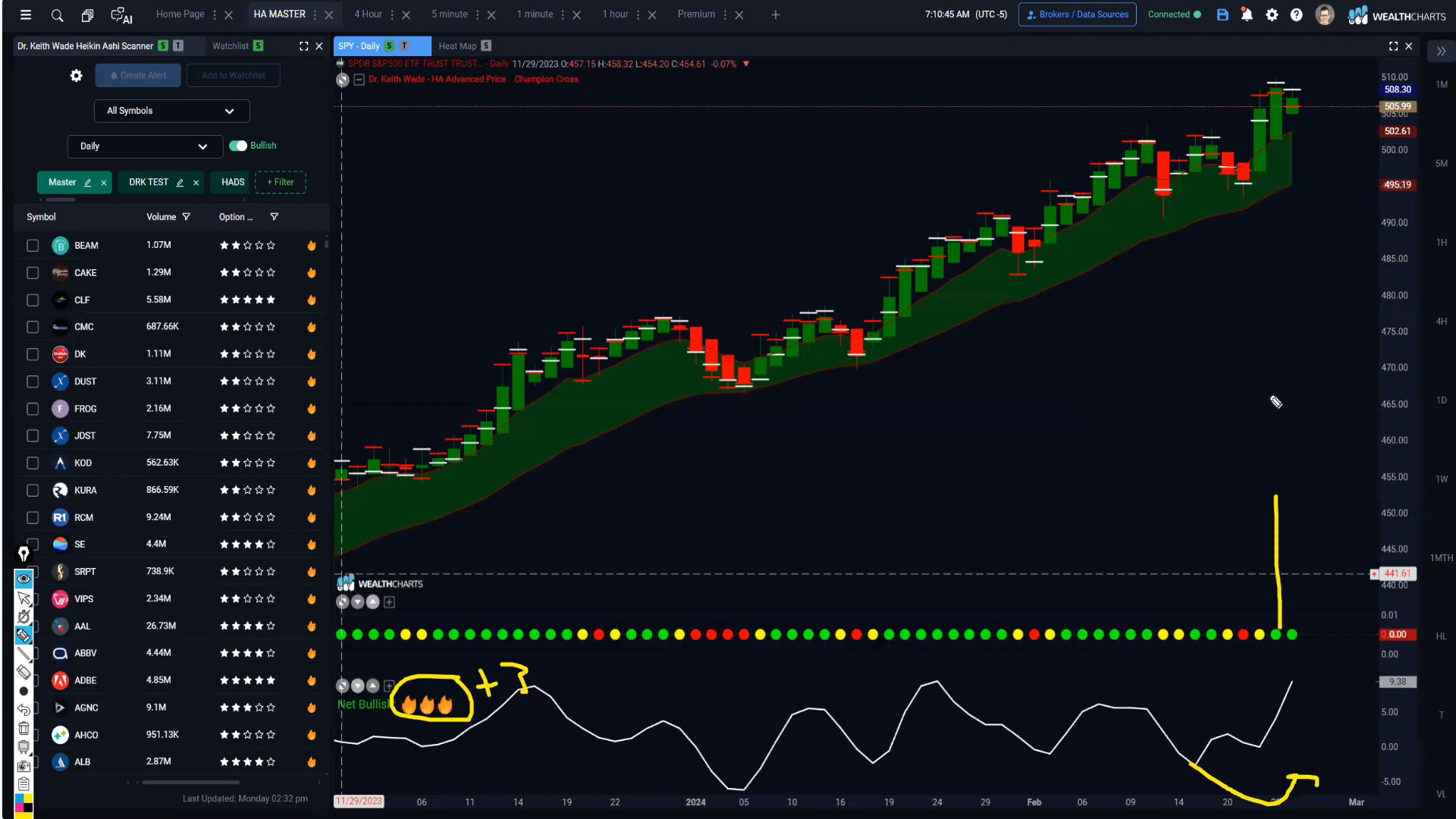Open the AI assistant icon
This screenshot has height=819, width=1456.
pos(121,15)
